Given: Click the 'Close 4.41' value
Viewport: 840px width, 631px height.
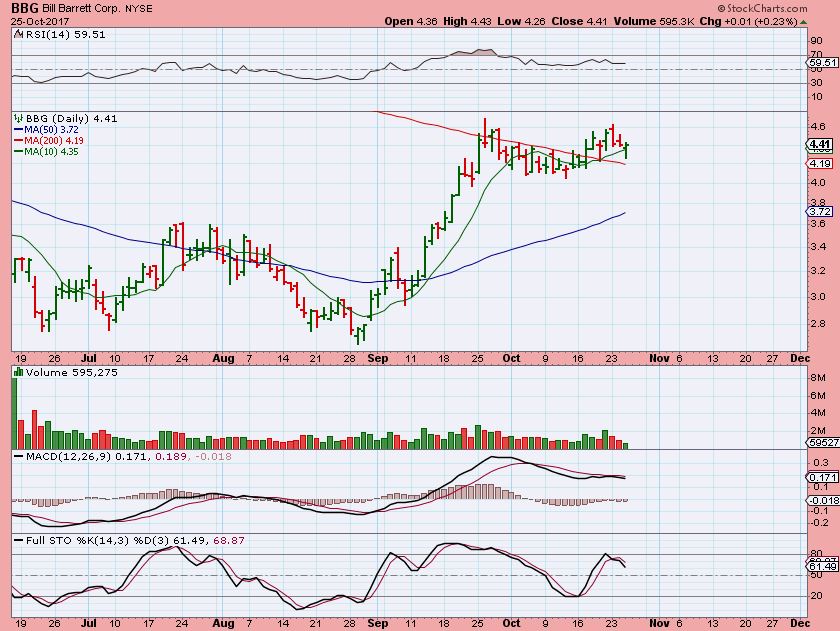Looking at the screenshot, I should 580,21.
